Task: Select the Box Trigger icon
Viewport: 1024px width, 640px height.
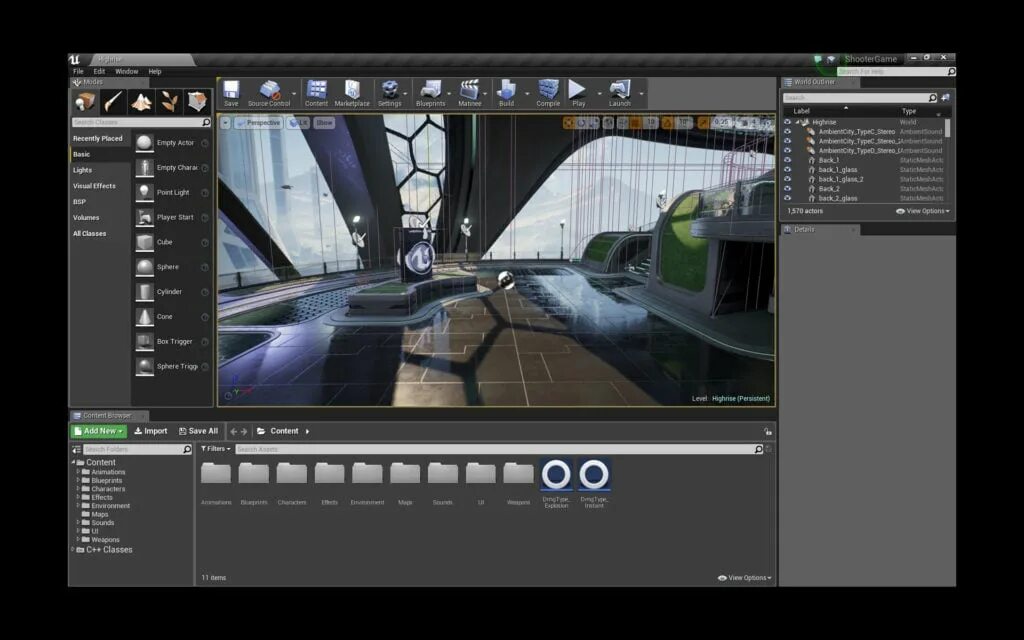Action: click(144, 341)
